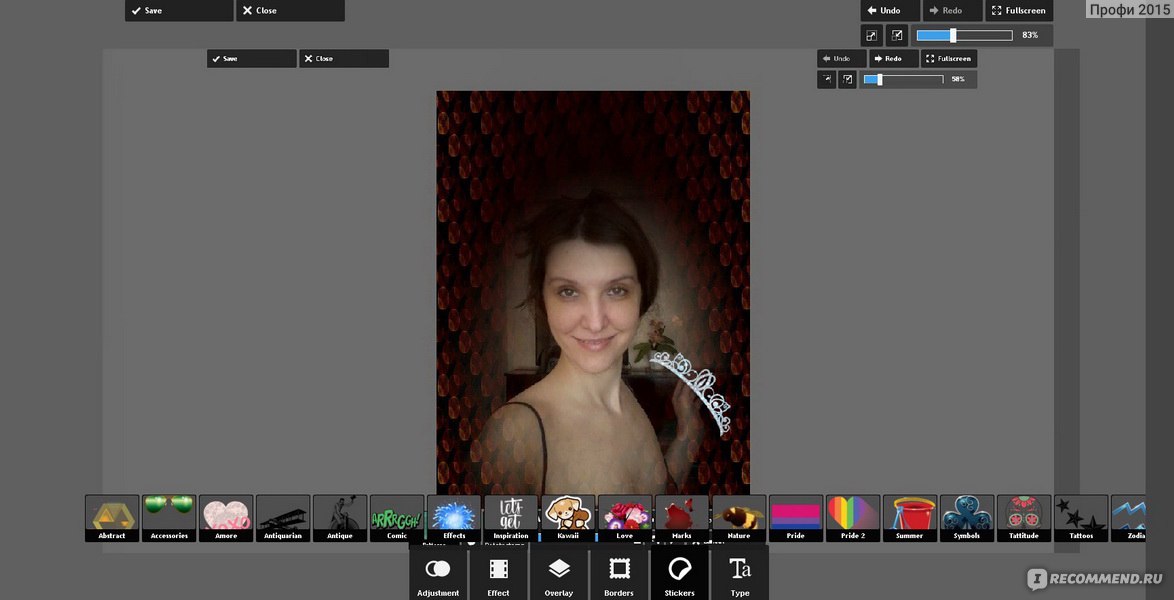
Task: Open the Overlay layers tool
Action: coord(559,574)
